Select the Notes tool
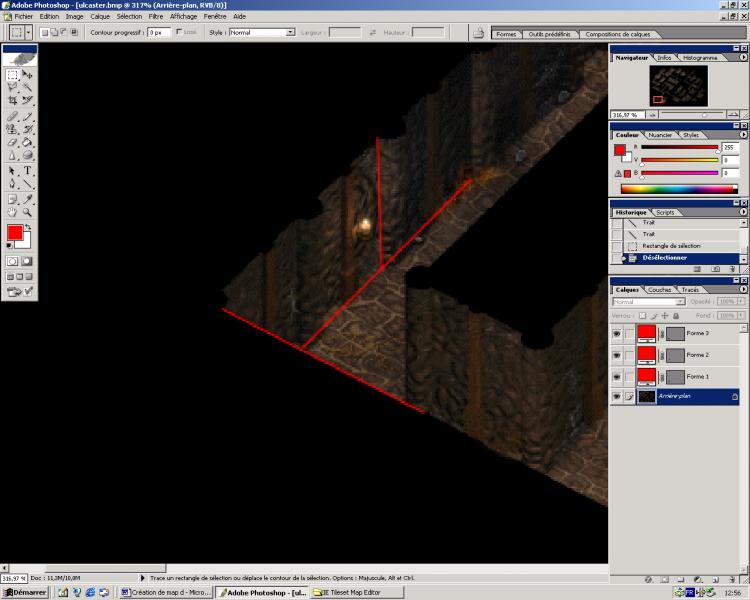 point(12,200)
